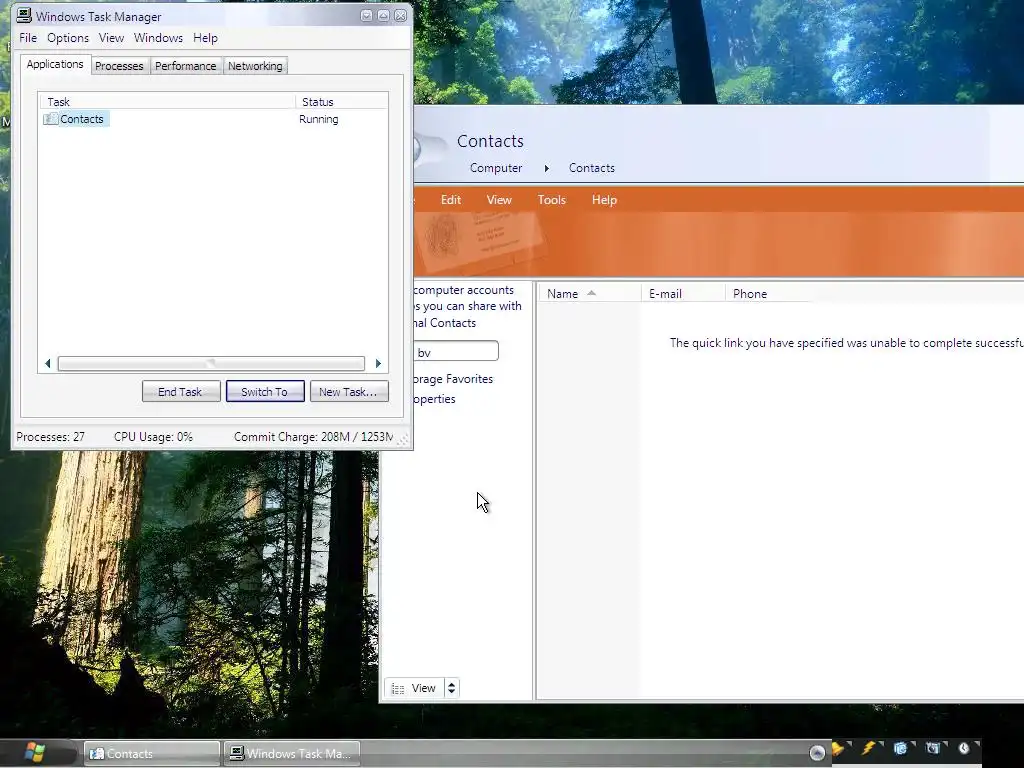
Task: Open the Contacts window's Help menu
Action: pos(604,200)
